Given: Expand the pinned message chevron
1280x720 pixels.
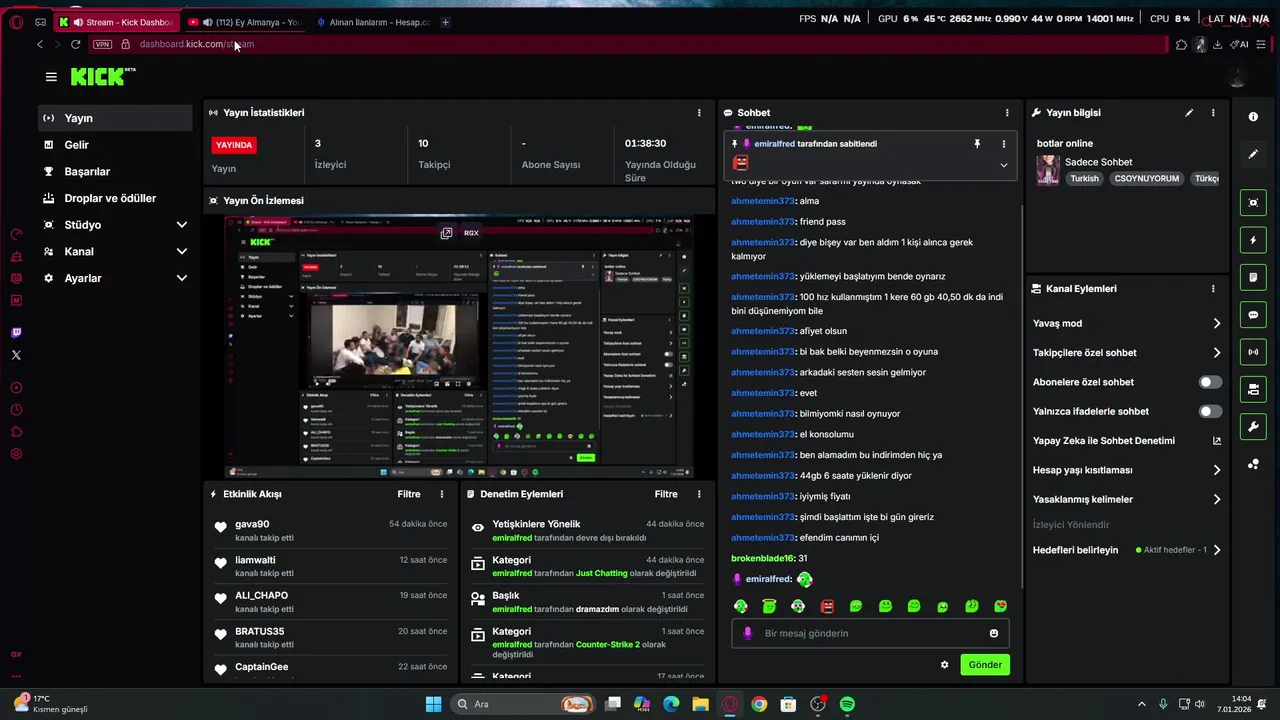Looking at the screenshot, I should pyautogui.click(x=1003, y=165).
